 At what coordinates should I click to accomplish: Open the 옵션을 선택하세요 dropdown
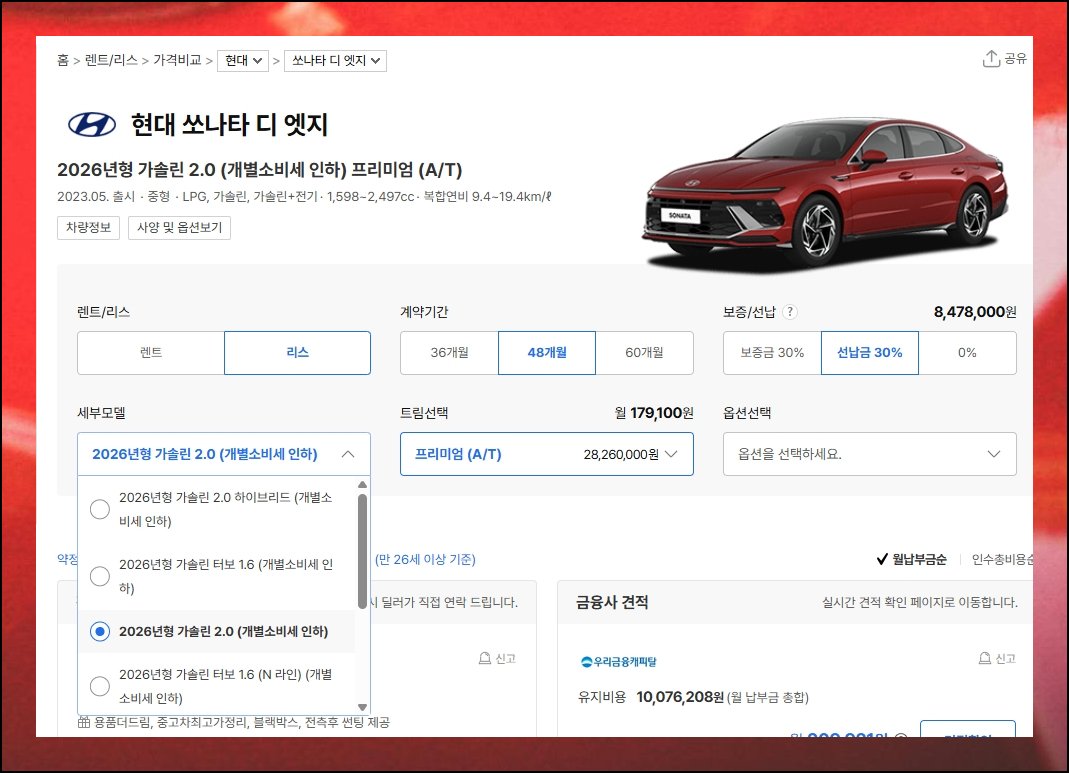click(x=870, y=454)
